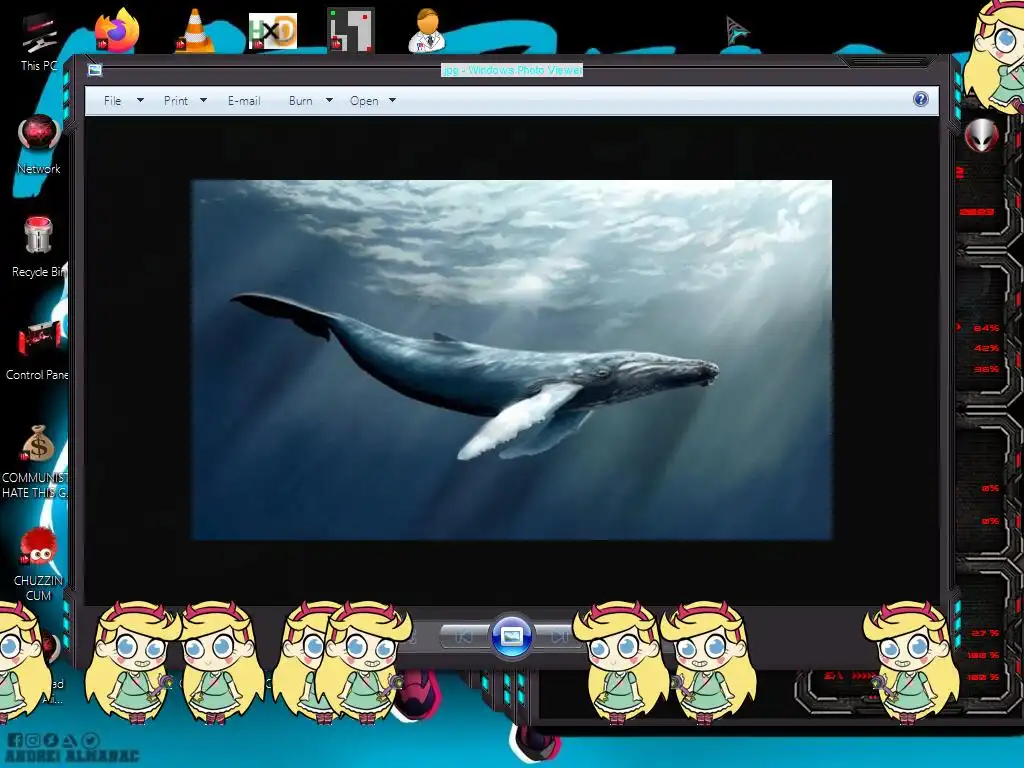Select the CHUZZIN CUM red fuzzy icon
The width and height of the screenshot is (1024, 768).
click(x=39, y=565)
